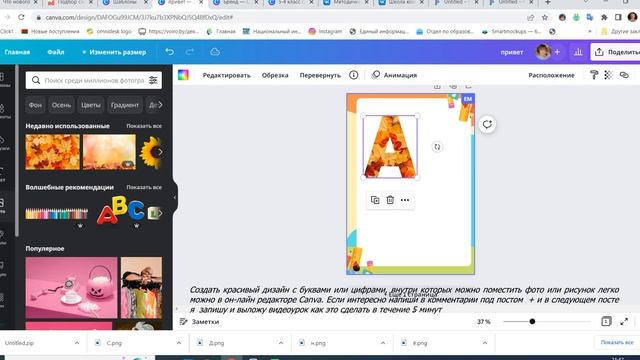Click the undo arrow icon
Screen dimensions: 640x360
[x=169, y=52]
